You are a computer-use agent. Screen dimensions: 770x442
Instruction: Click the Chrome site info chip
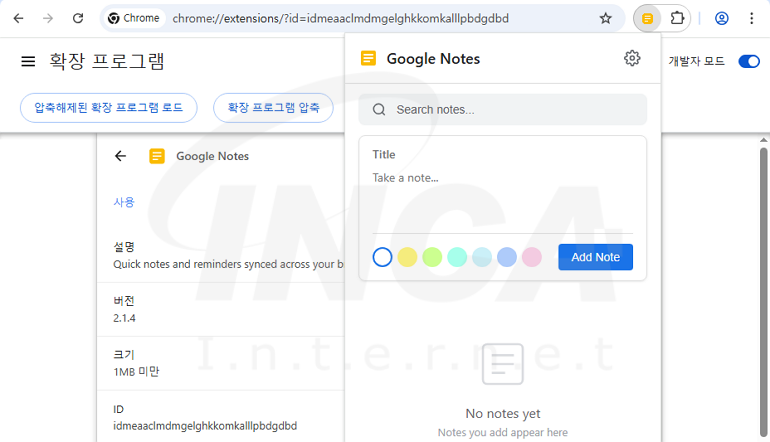(x=134, y=18)
